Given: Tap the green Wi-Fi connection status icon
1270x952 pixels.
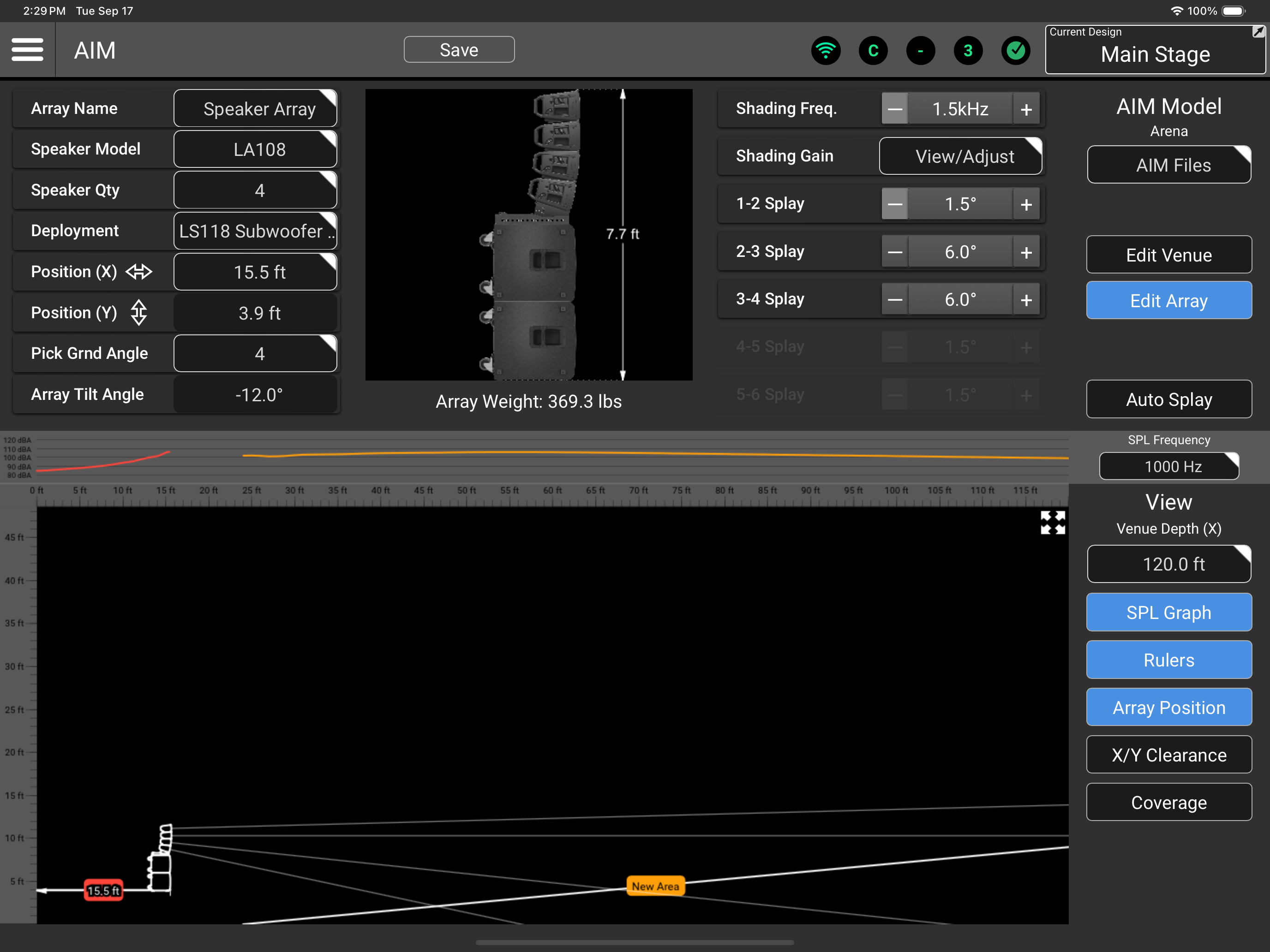Looking at the screenshot, I should click(826, 50).
